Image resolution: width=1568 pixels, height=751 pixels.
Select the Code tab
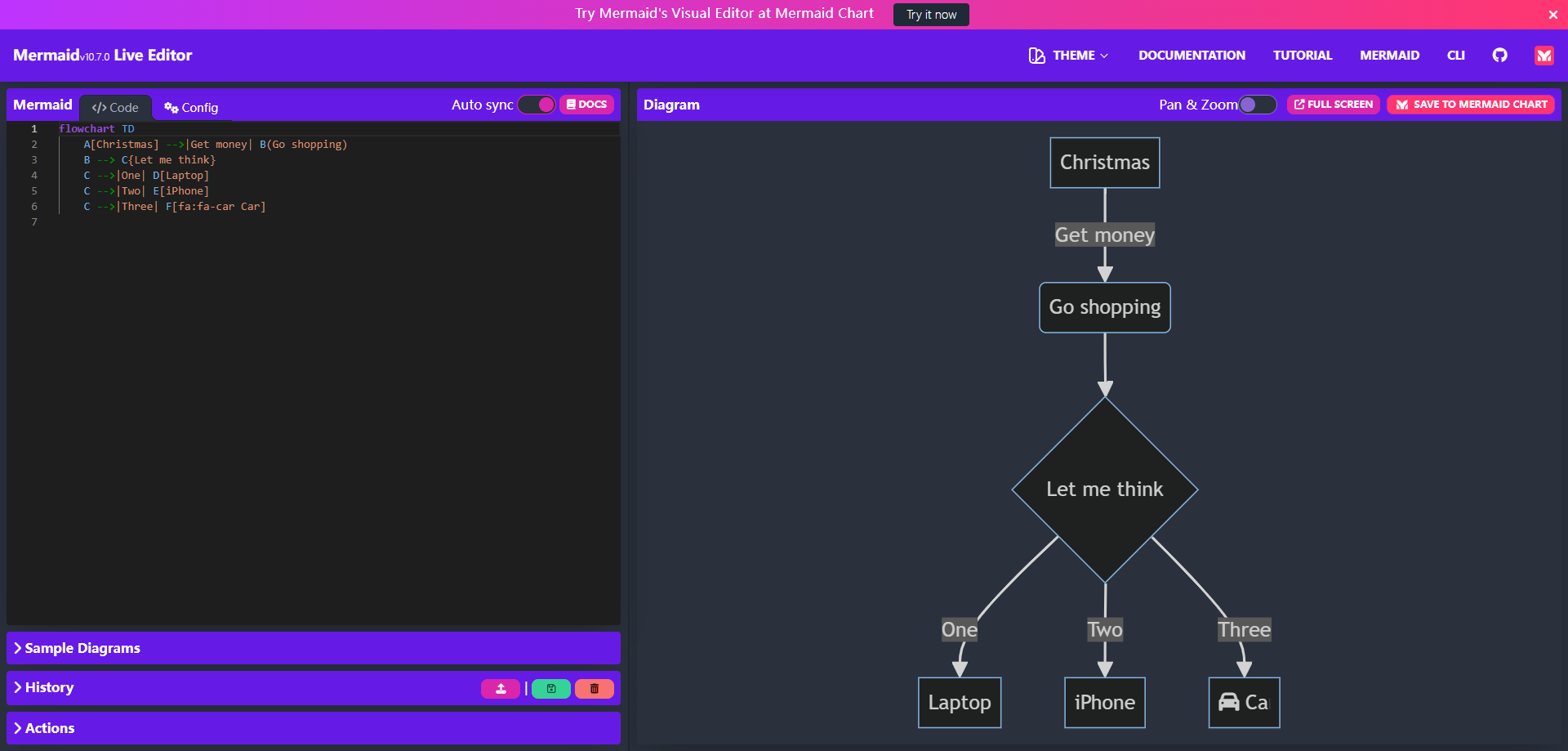[115, 108]
